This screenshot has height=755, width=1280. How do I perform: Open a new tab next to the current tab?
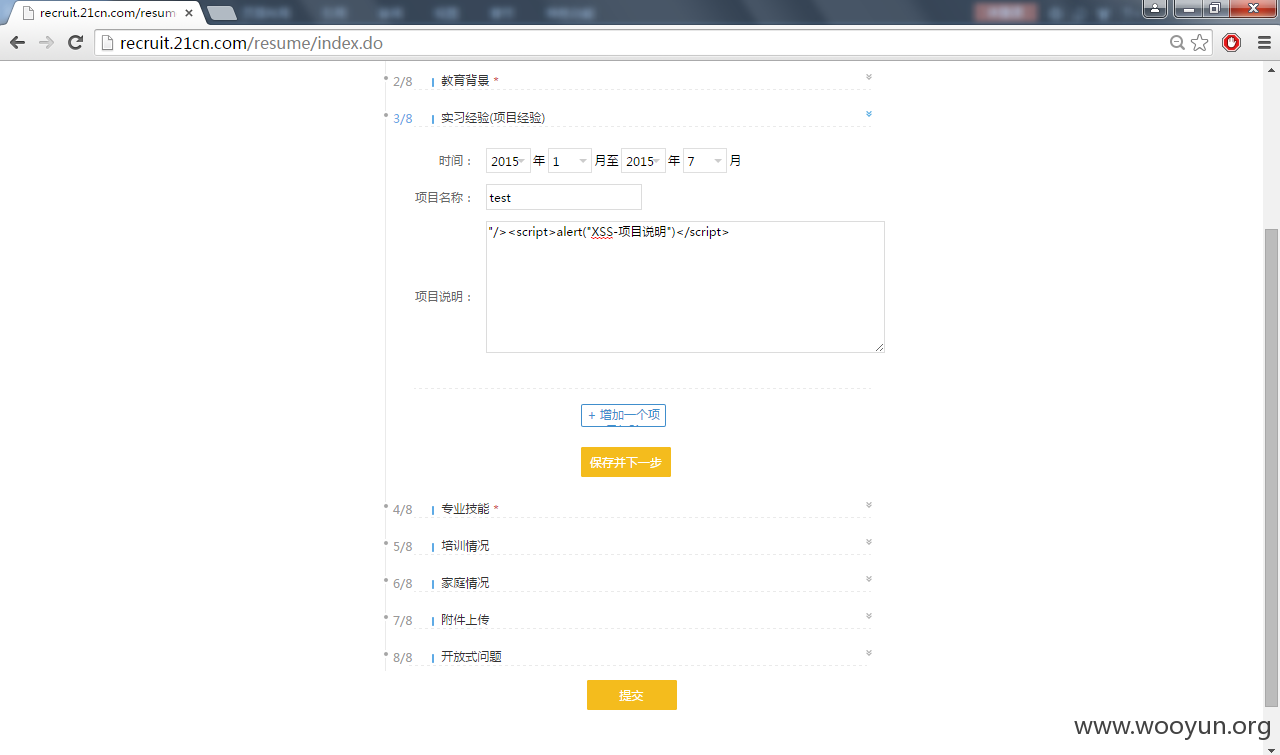point(222,13)
